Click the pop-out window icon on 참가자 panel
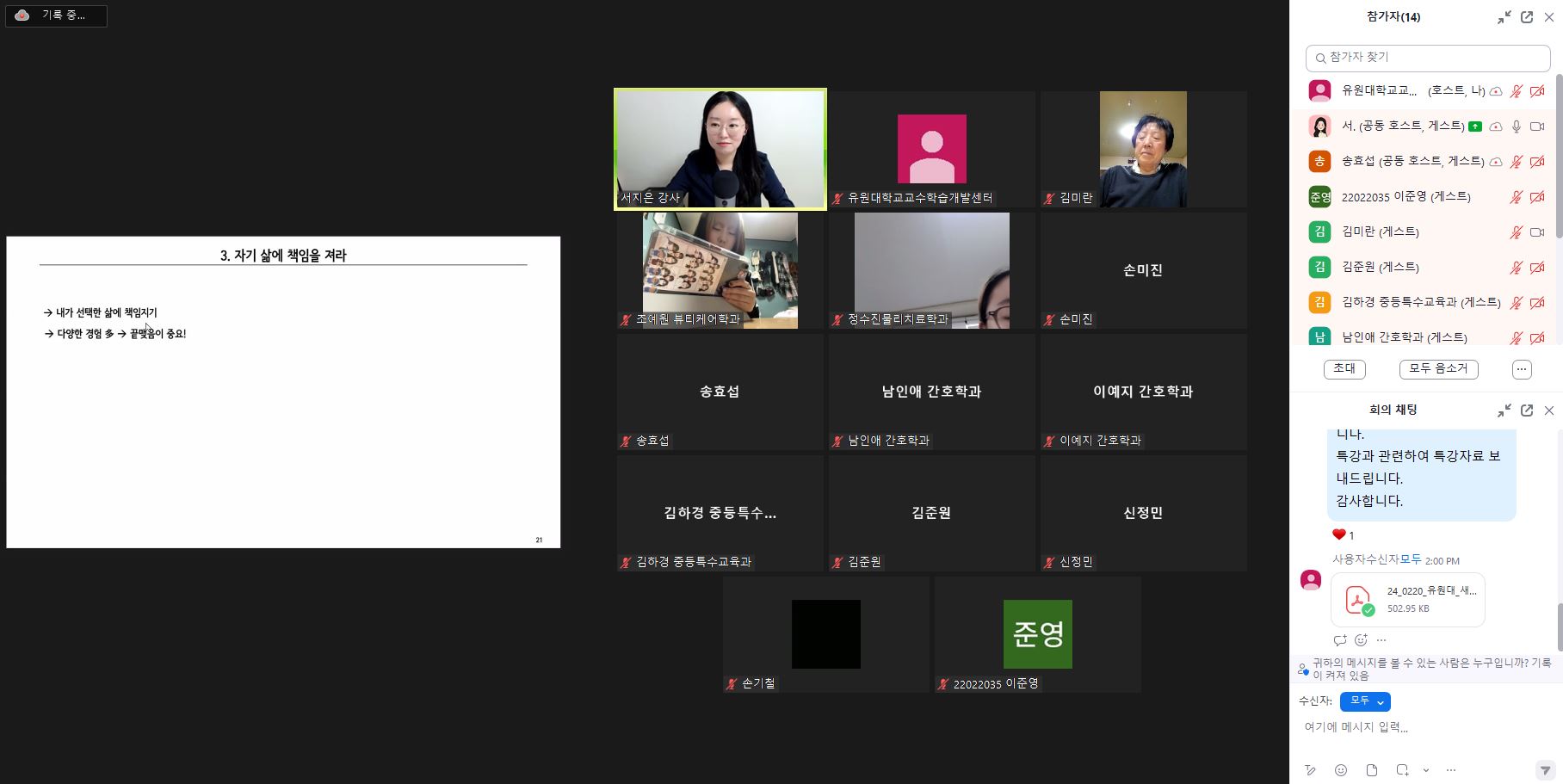The width and height of the screenshot is (1563, 784). click(1526, 16)
